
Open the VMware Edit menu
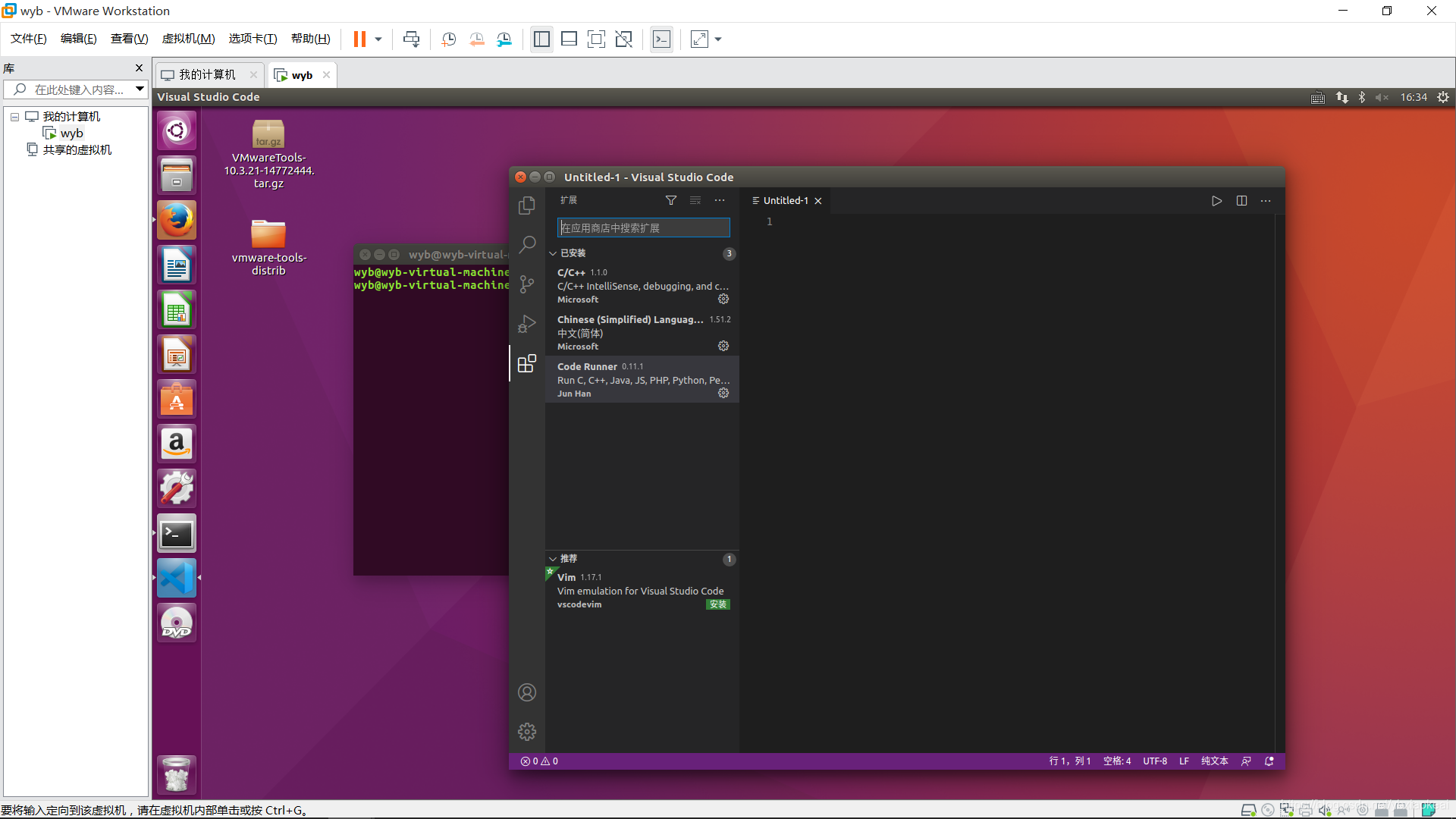[x=78, y=39]
